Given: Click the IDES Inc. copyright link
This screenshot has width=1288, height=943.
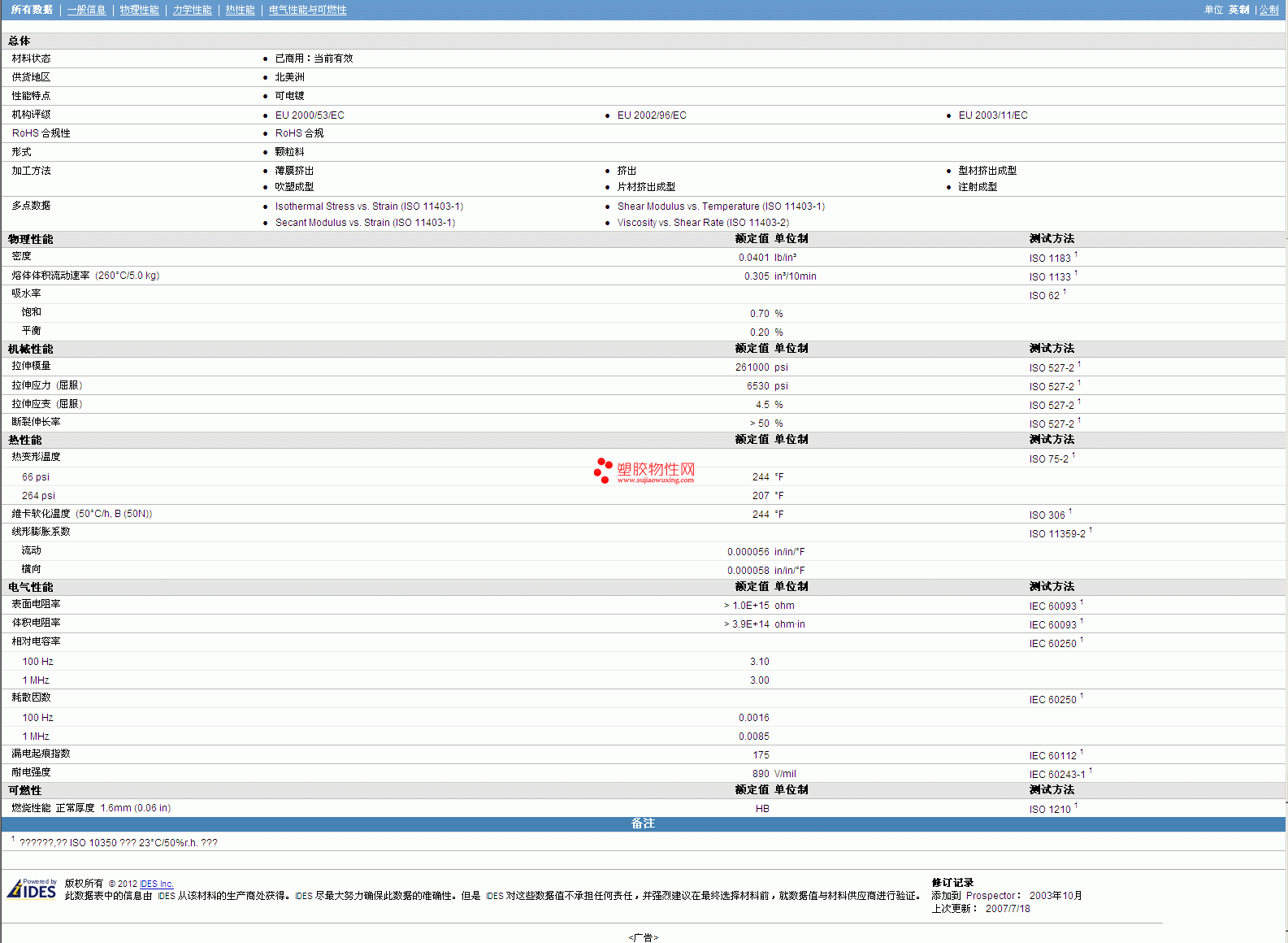Looking at the screenshot, I should [x=157, y=884].
